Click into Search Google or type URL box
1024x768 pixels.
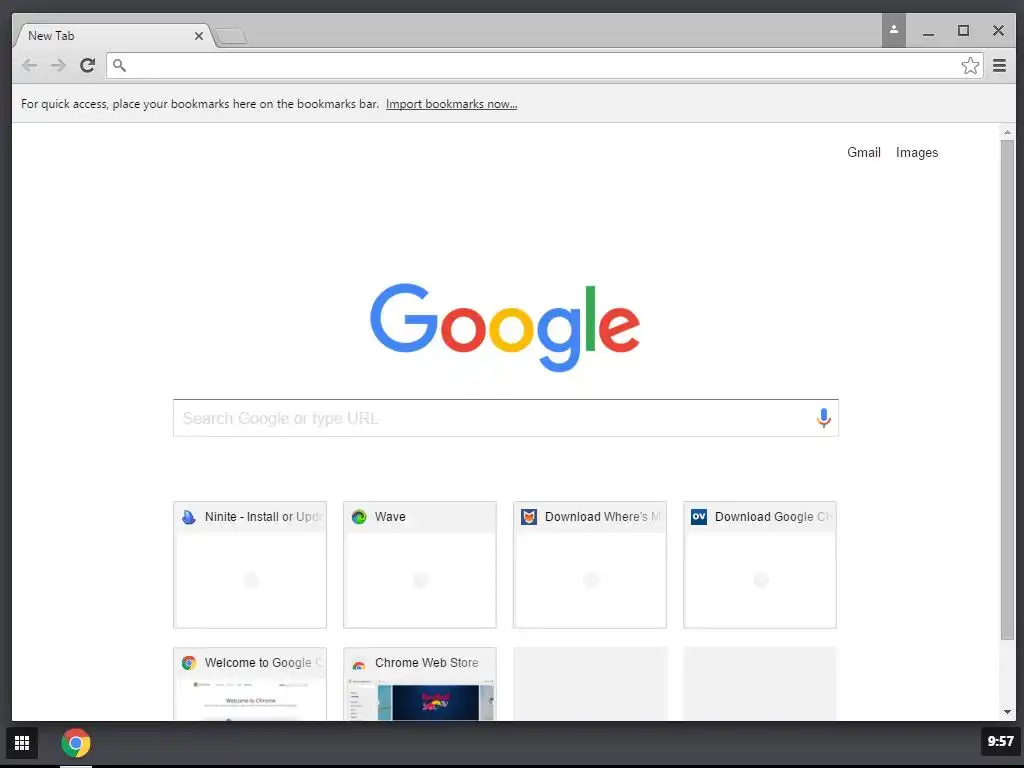[505, 418]
